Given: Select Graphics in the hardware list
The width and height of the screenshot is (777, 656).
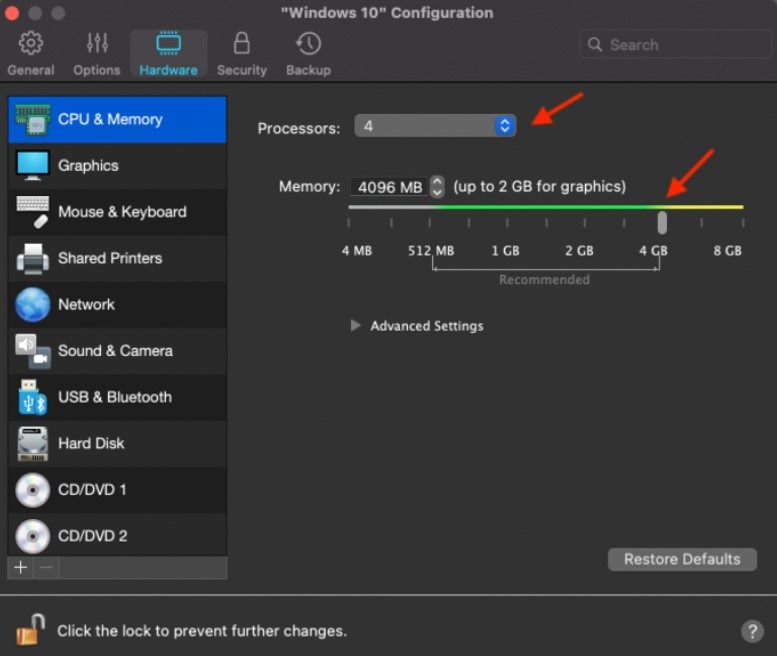Looking at the screenshot, I should [117, 165].
